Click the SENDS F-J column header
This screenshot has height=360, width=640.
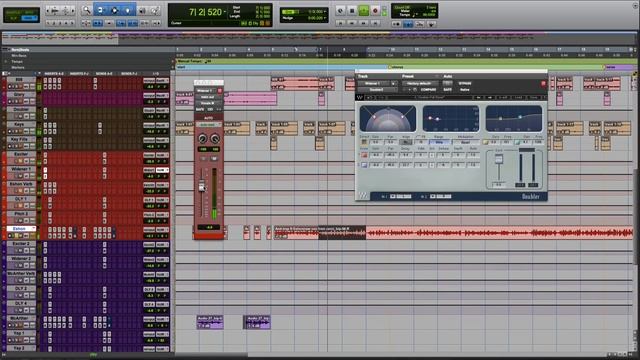[129, 73]
